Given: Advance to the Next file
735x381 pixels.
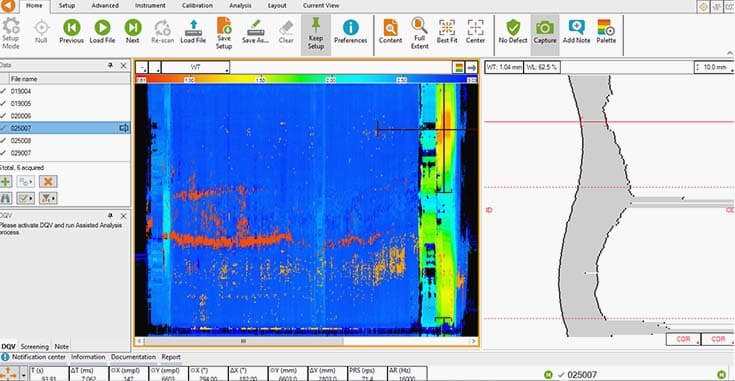Looking at the screenshot, I should (133, 28).
